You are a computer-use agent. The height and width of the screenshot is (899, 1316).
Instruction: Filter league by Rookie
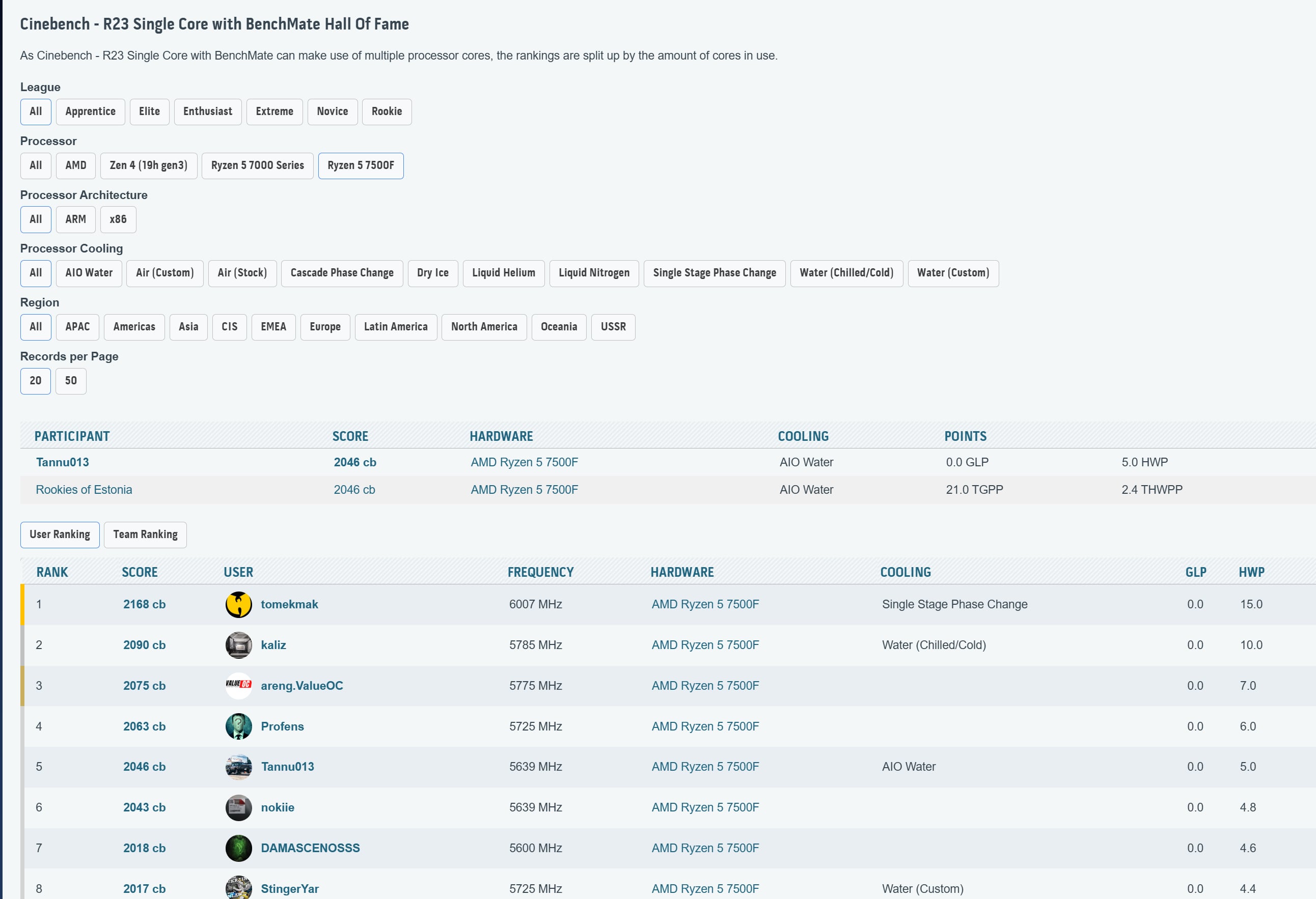[387, 111]
